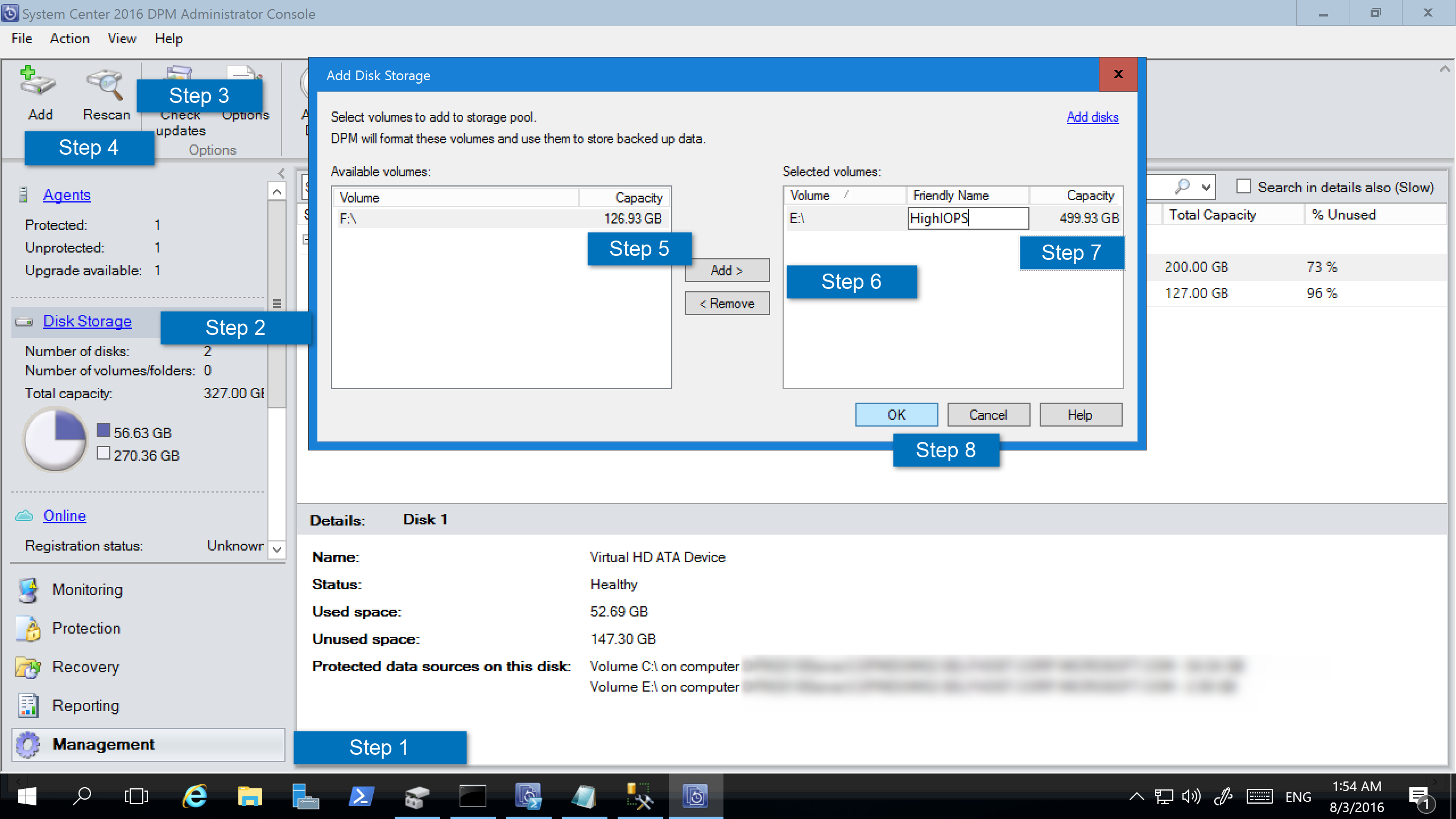
Task: Click the Friendly Name input field
Action: pyautogui.click(x=967, y=218)
